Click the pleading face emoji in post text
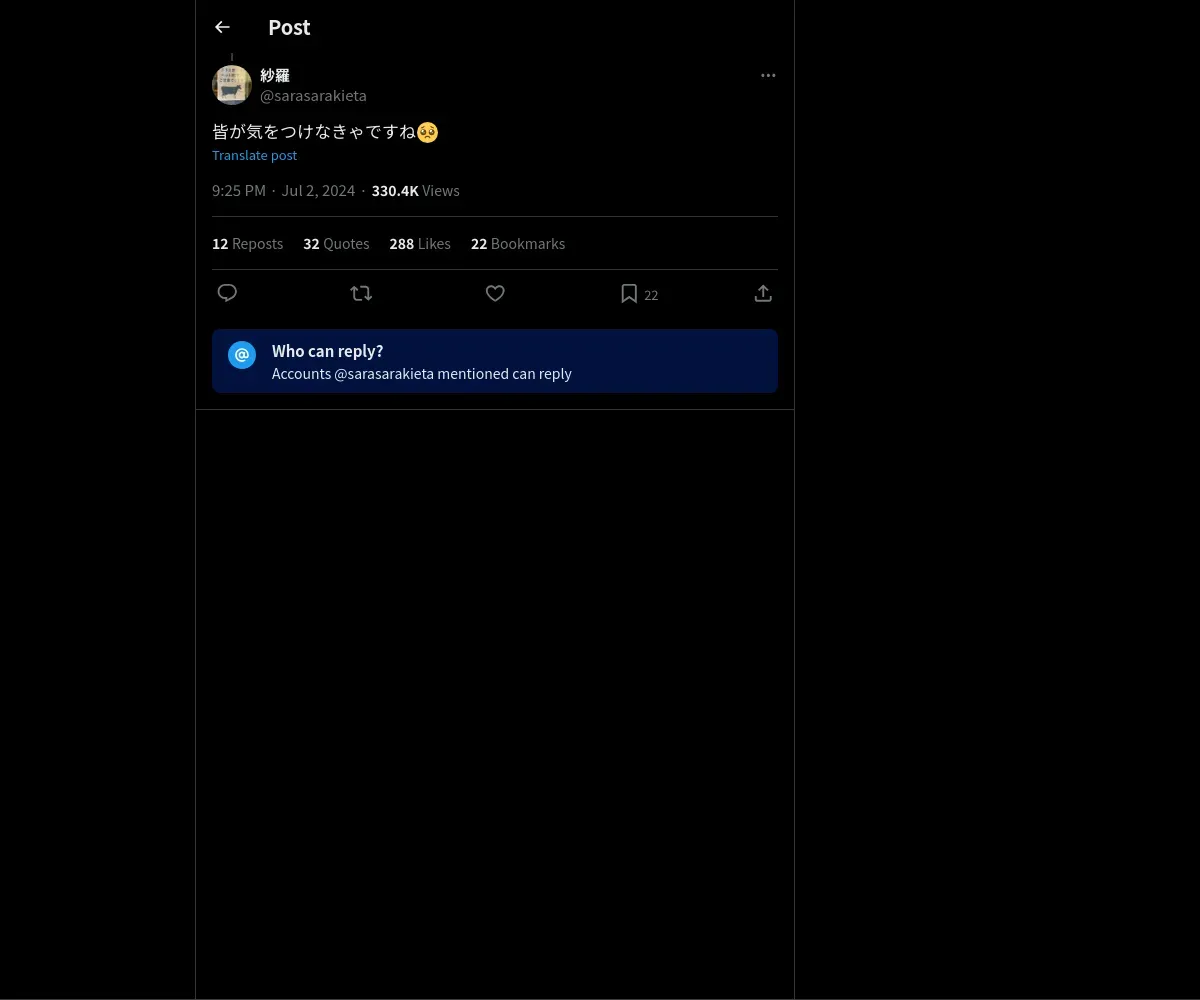The height and width of the screenshot is (1000, 1200). click(427, 132)
